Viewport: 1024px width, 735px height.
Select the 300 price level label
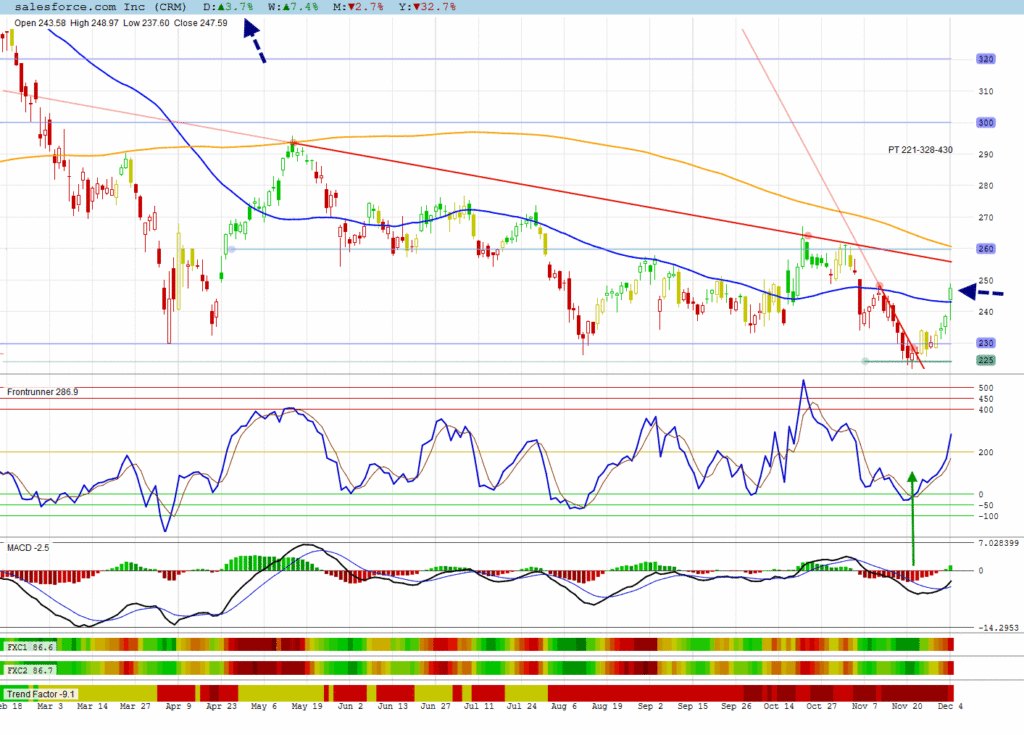pyautogui.click(x=986, y=122)
